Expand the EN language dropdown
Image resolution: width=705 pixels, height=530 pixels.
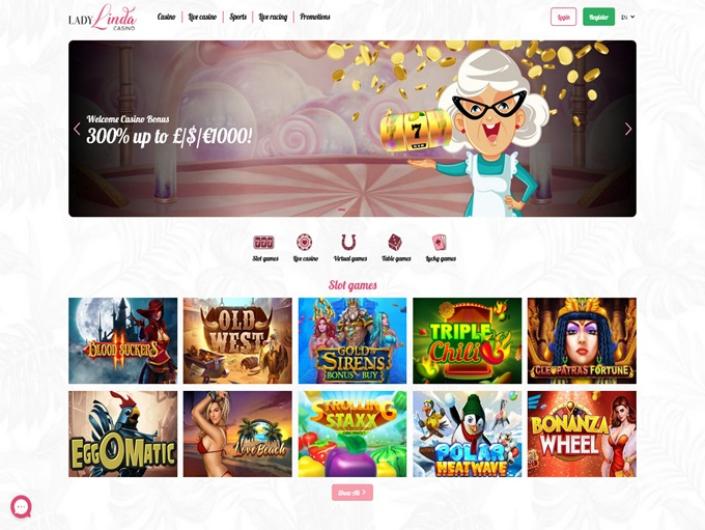pos(628,17)
